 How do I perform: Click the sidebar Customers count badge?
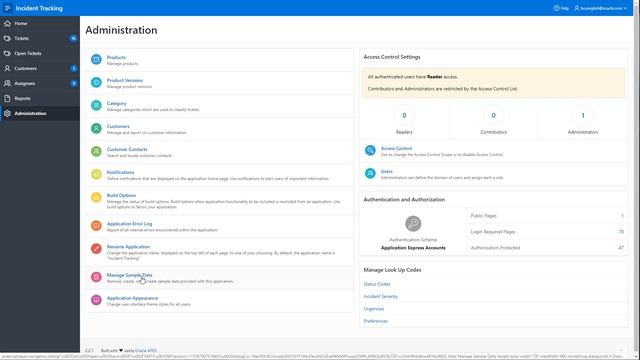[73, 69]
